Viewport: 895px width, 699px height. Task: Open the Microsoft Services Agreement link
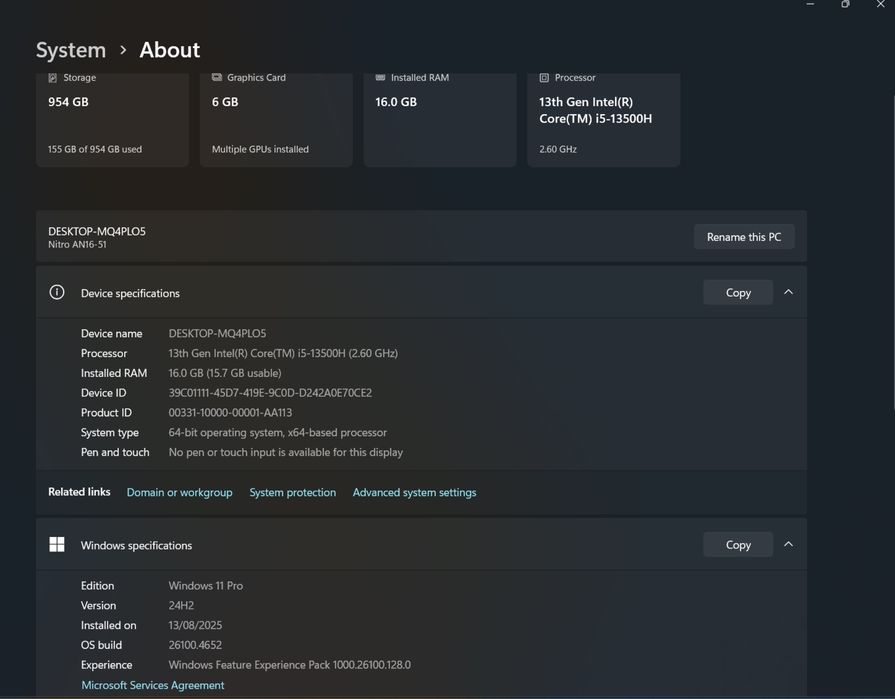tap(152, 685)
